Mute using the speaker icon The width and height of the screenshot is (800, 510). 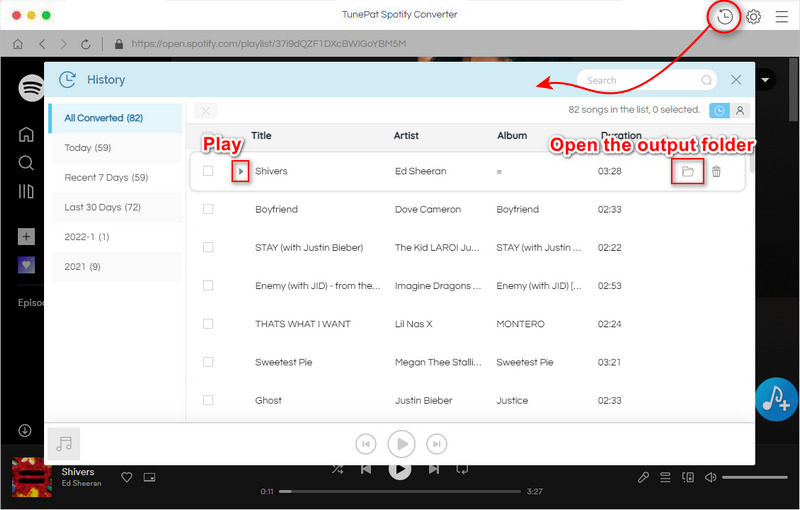point(710,477)
